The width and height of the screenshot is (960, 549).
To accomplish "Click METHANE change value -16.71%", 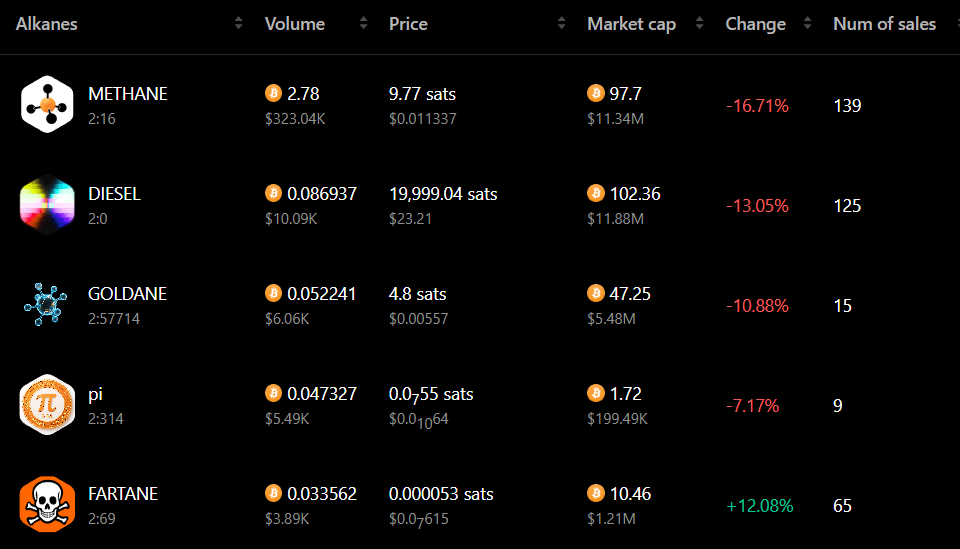I will coord(757,106).
